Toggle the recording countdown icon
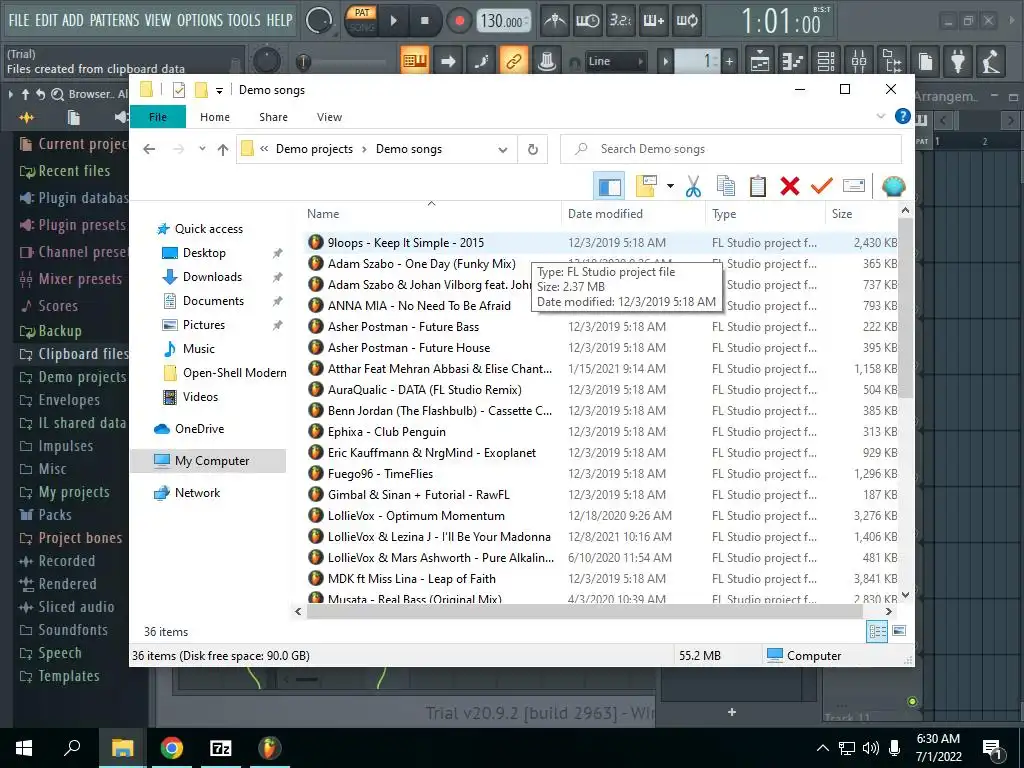This screenshot has height=768, width=1024. 620,21
